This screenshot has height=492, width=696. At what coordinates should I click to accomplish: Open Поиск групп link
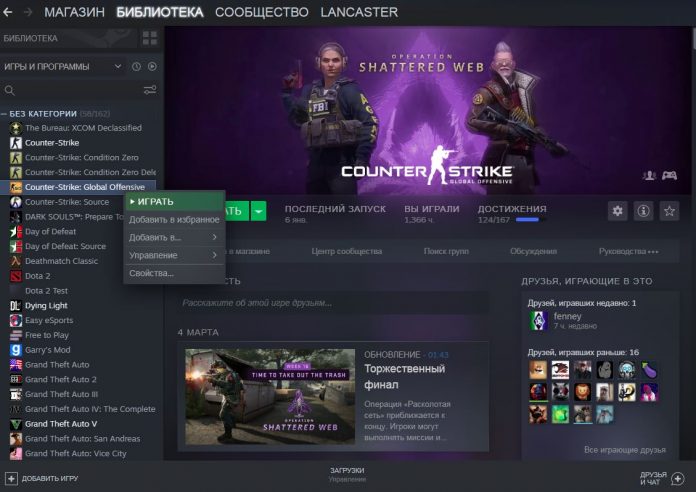[x=446, y=251]
